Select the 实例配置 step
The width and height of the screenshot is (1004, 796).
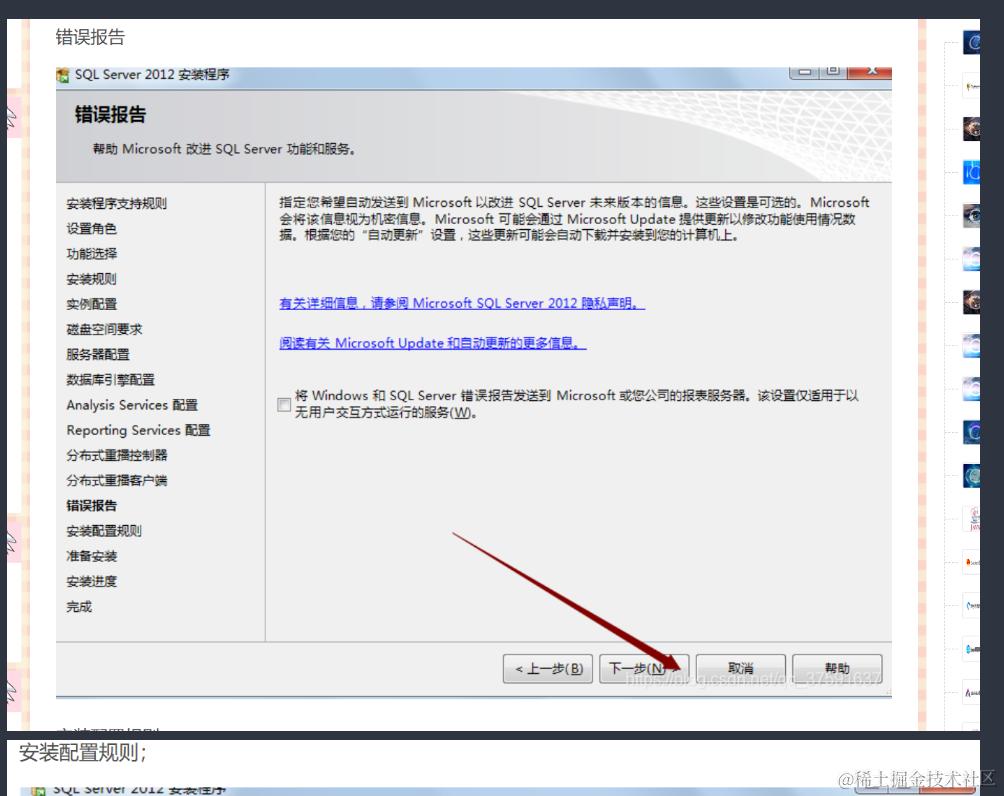point(92,304)
